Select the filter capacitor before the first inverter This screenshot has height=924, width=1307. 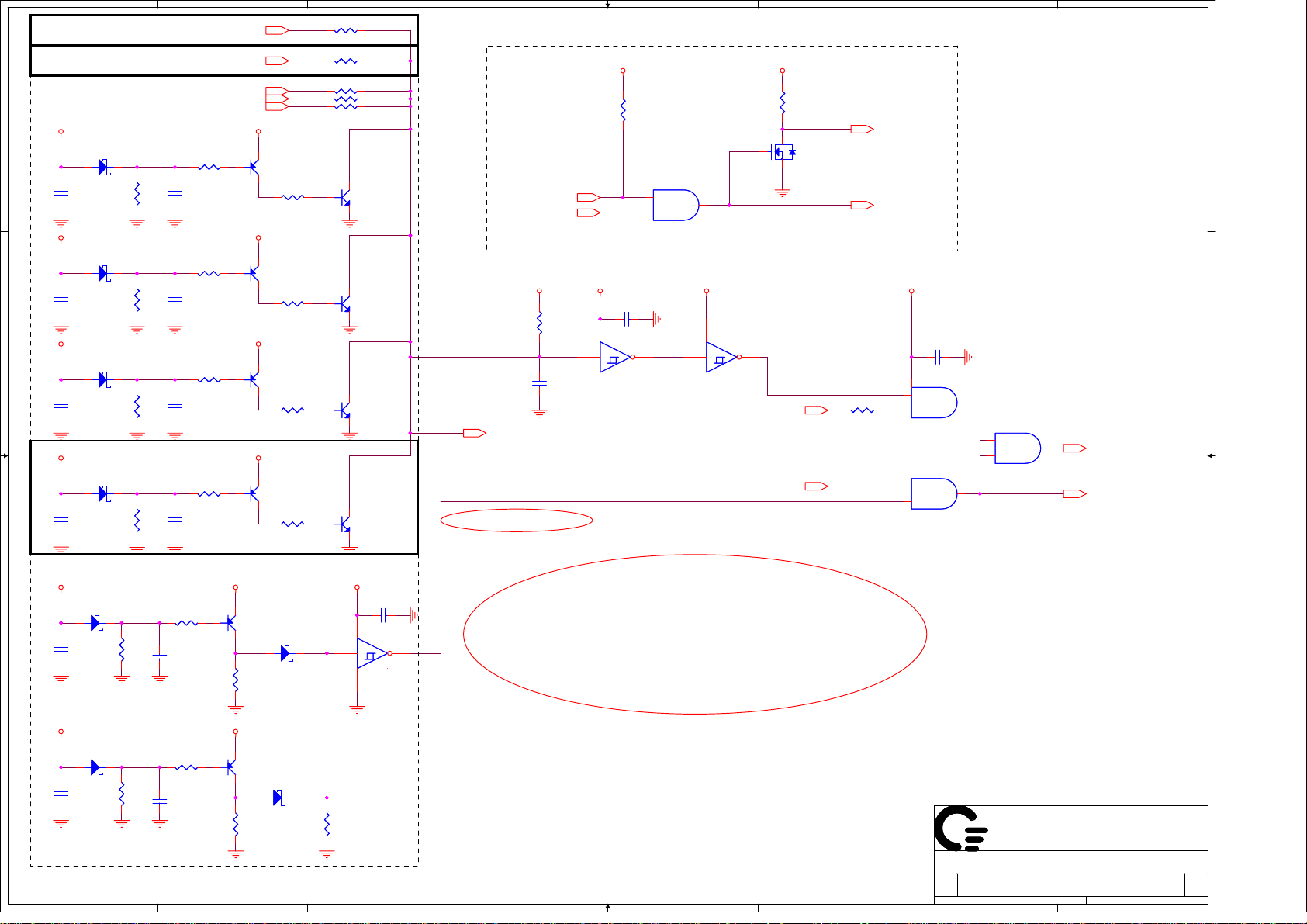pyautogui.click(x=540, y=383)
